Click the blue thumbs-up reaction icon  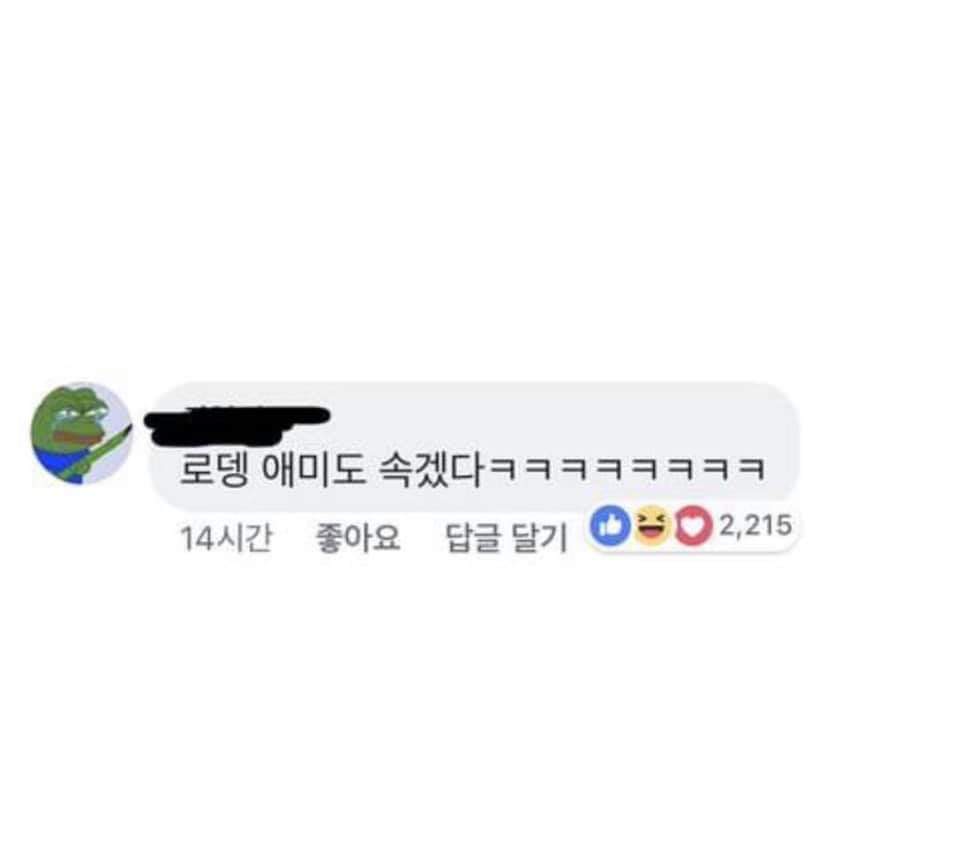coord(610,525)
